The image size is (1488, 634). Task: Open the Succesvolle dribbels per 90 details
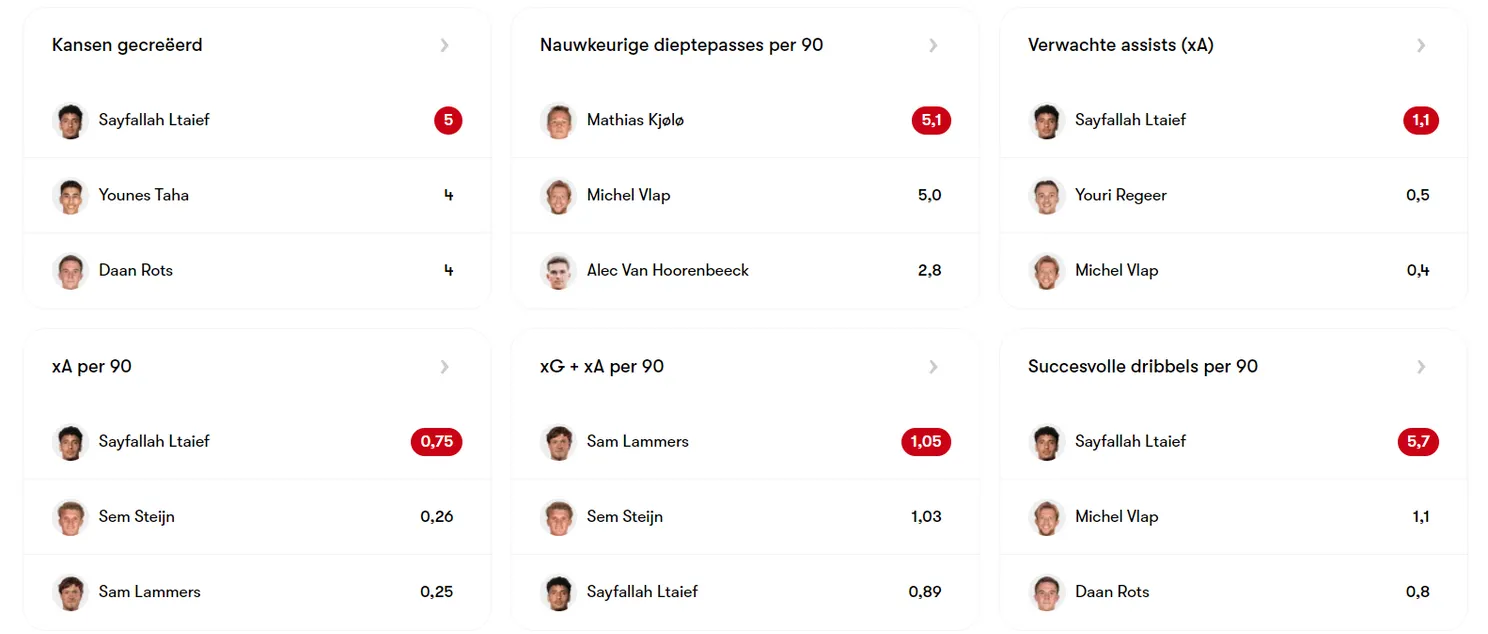point(1421,366)
